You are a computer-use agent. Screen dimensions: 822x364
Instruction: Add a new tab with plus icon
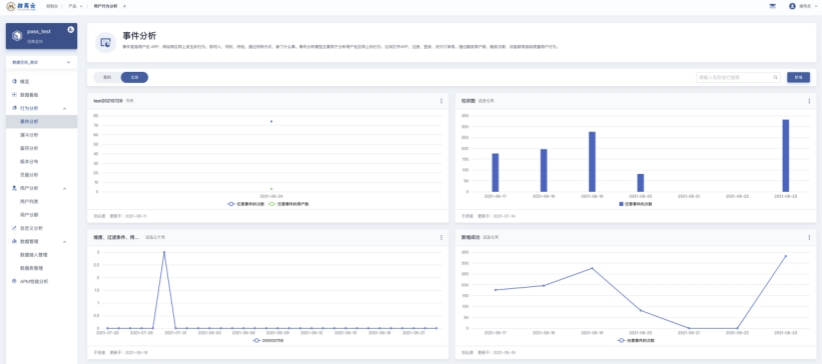coord(125,6)
